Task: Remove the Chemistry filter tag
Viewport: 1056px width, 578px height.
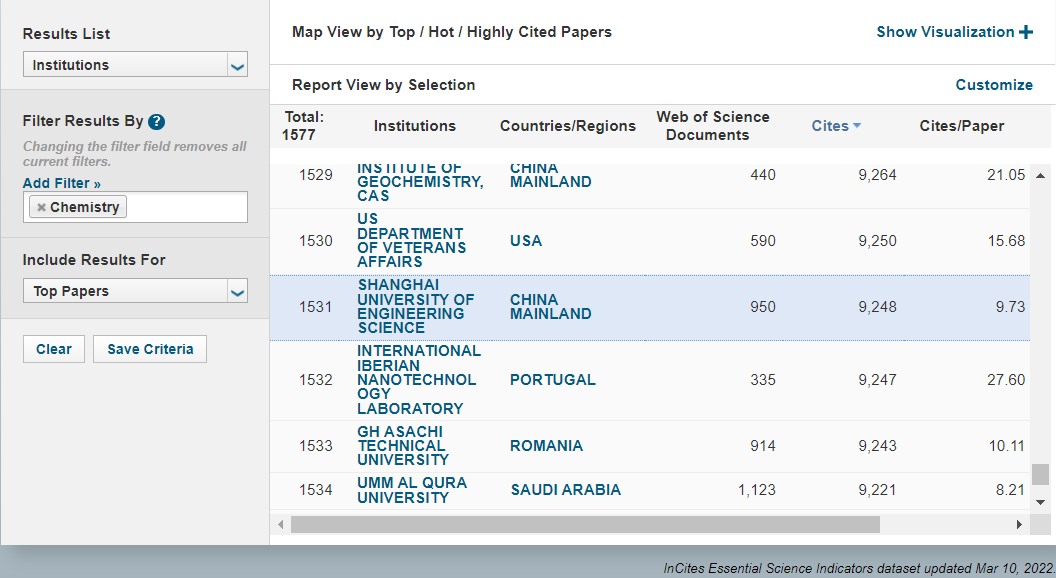Action: [x=41, y=207]
